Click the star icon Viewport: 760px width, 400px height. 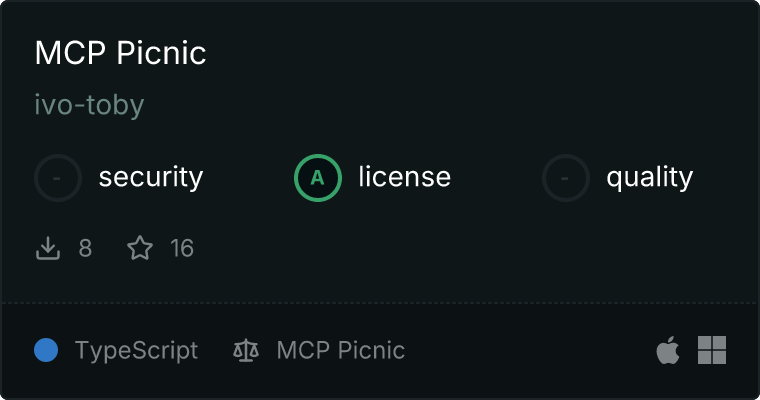tap(140, 248)
